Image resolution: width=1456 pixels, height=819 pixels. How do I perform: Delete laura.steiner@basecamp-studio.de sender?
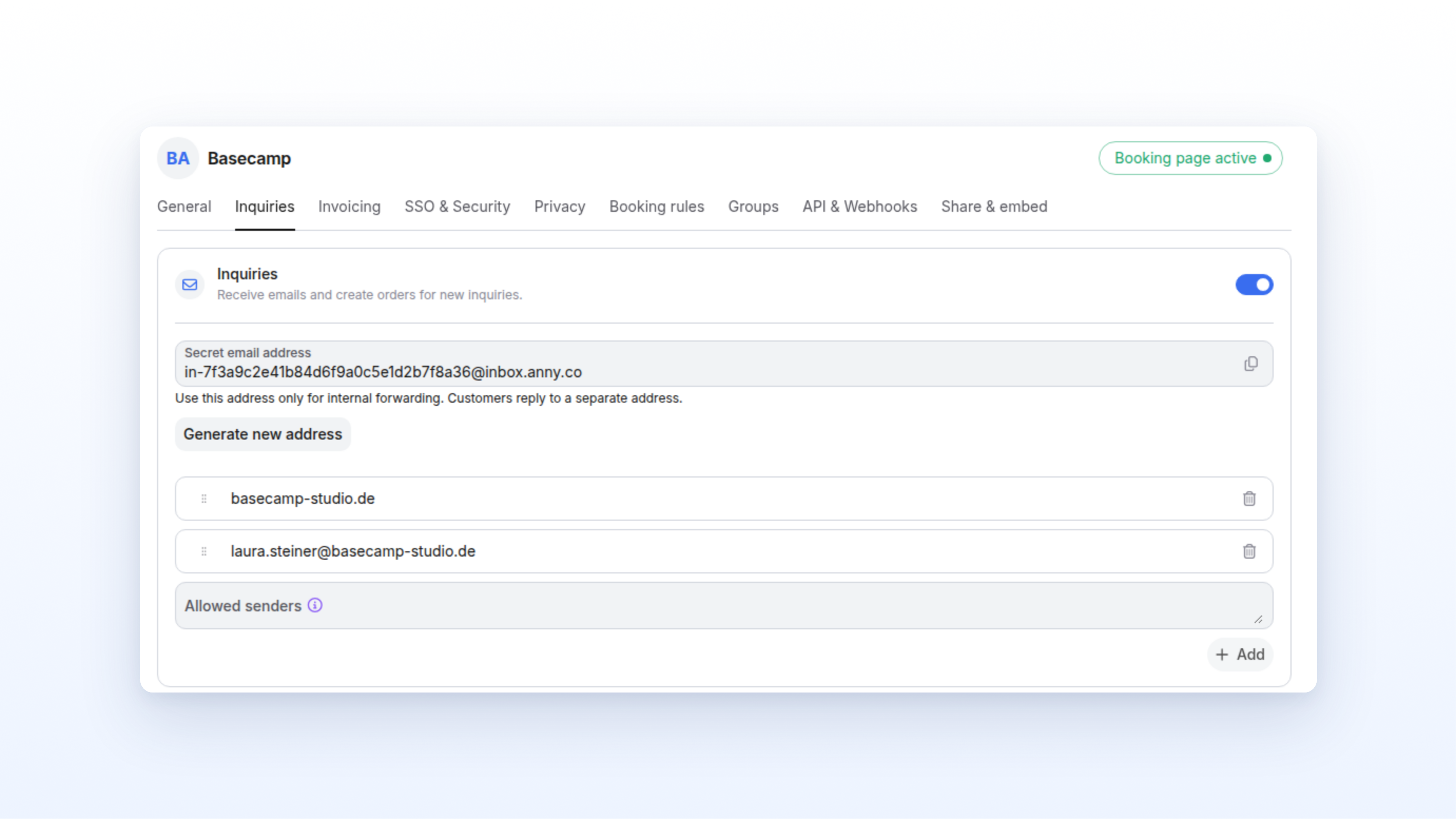point(1249,551)
